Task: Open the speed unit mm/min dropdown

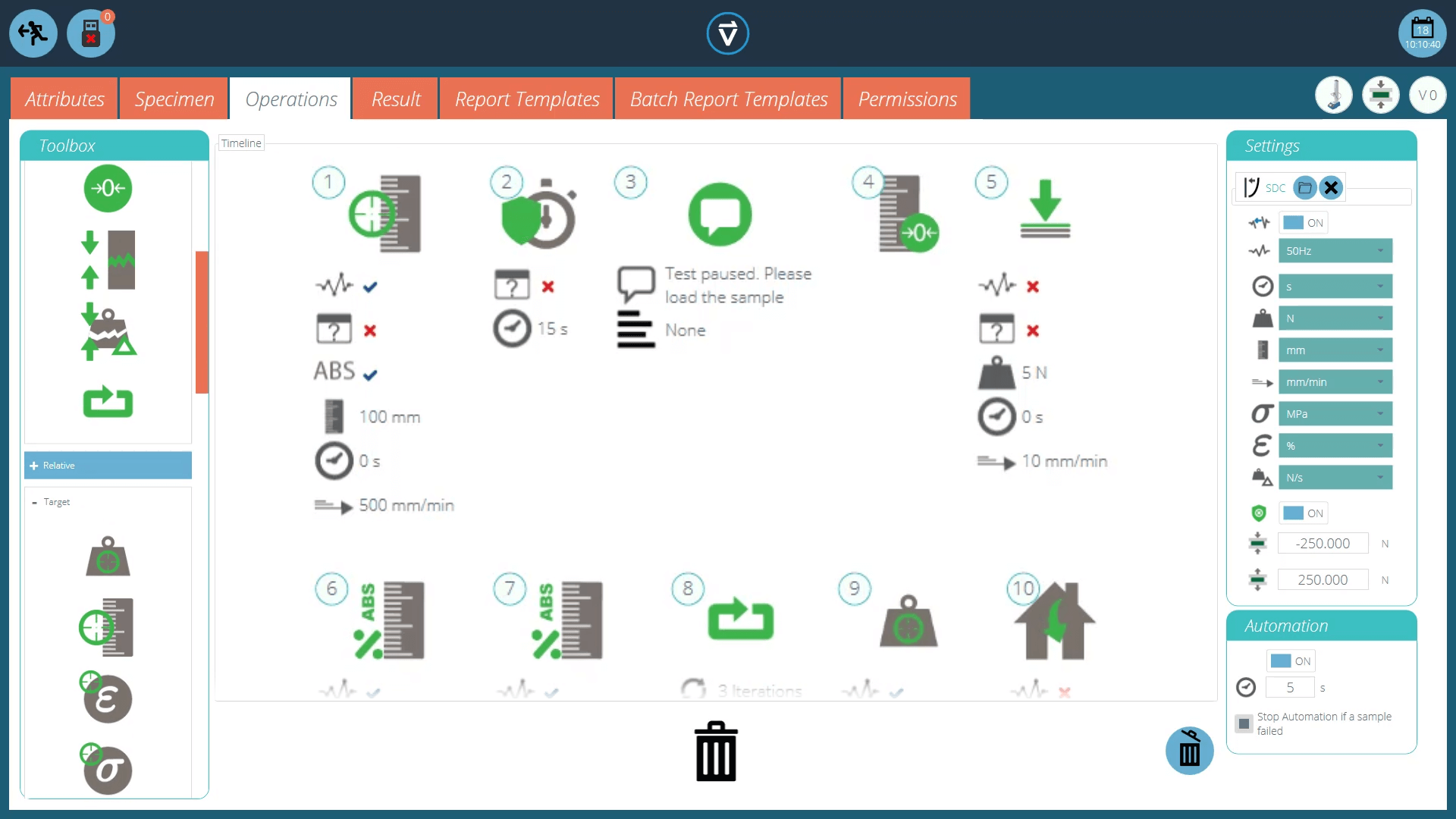Action: click(1335, 382)
